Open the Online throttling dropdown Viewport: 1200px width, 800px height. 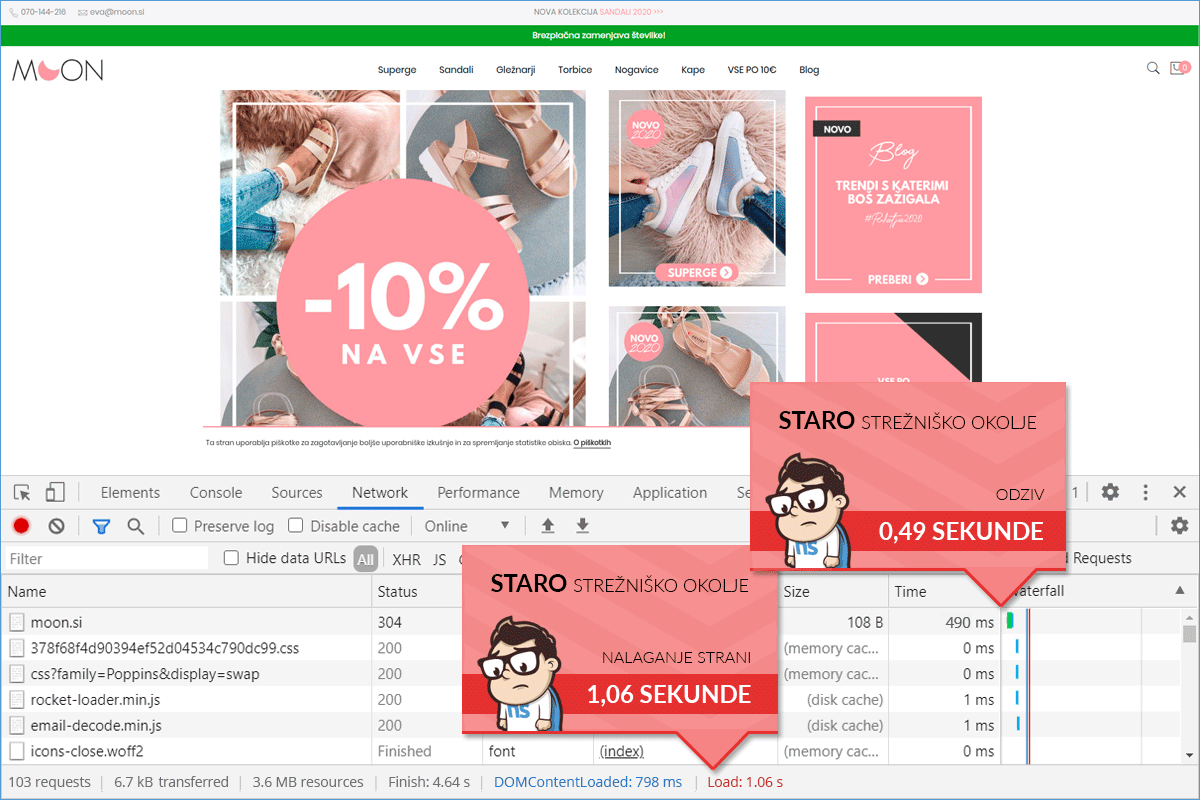[467, 526]
